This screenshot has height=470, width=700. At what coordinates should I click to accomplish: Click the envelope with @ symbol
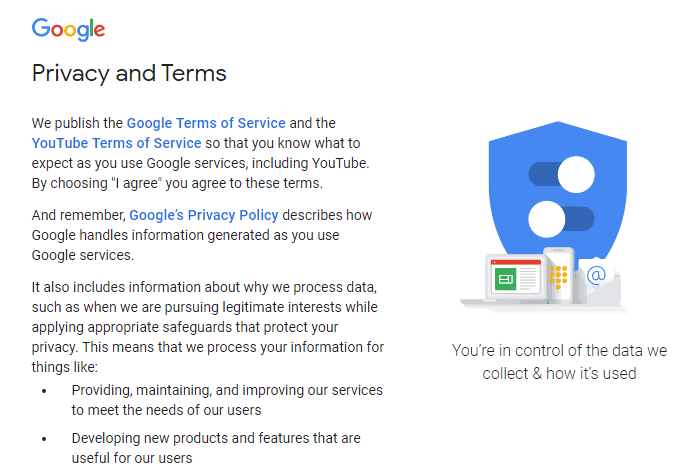pos(596,273)
